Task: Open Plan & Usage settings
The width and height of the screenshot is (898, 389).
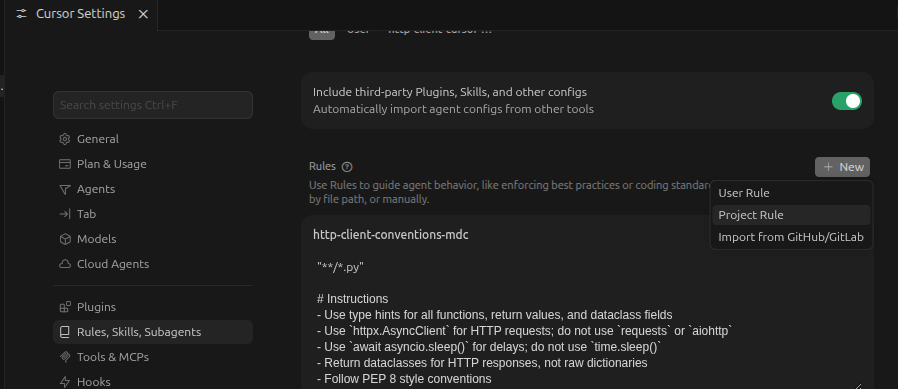Action: 153,164
